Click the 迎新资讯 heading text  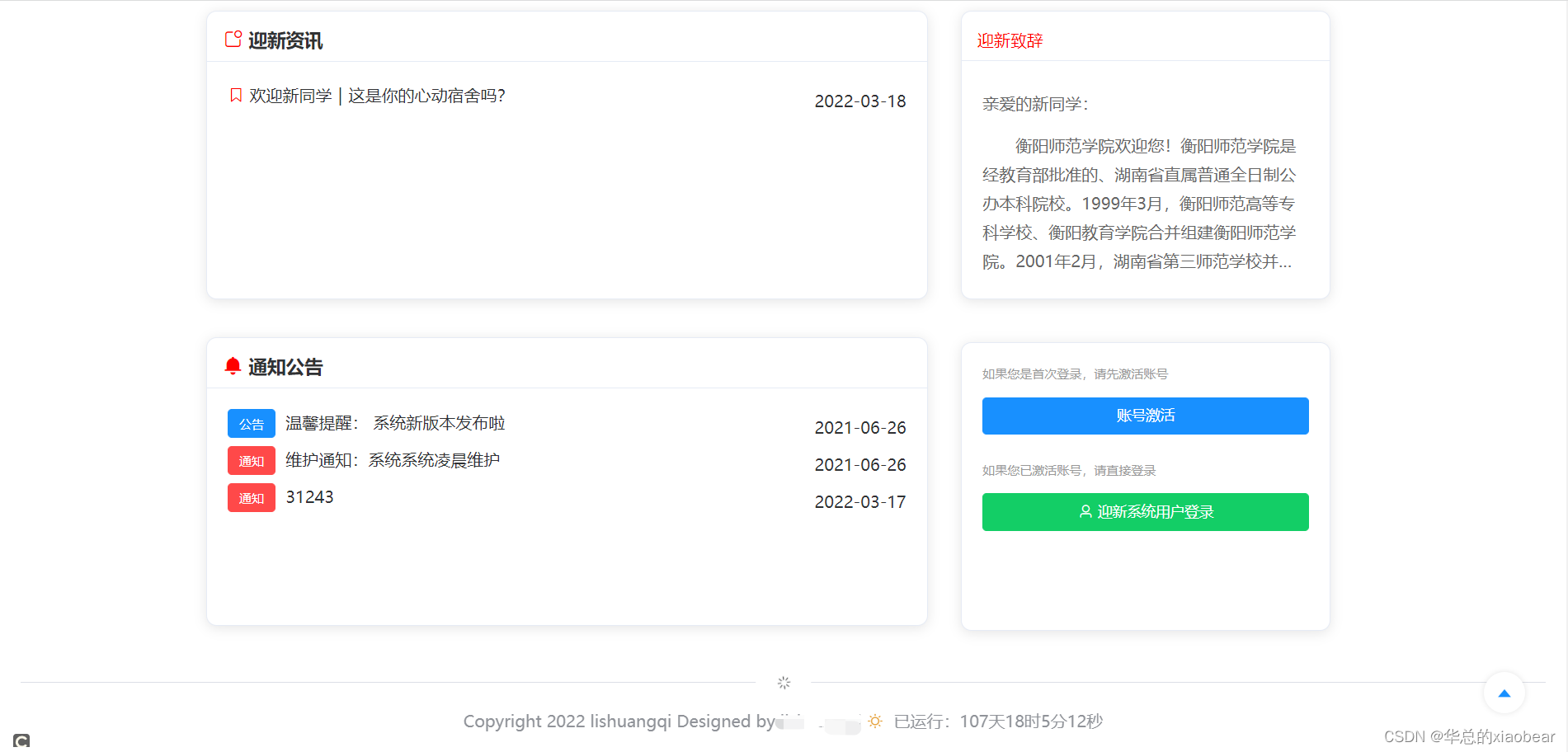tap(285, 40)
